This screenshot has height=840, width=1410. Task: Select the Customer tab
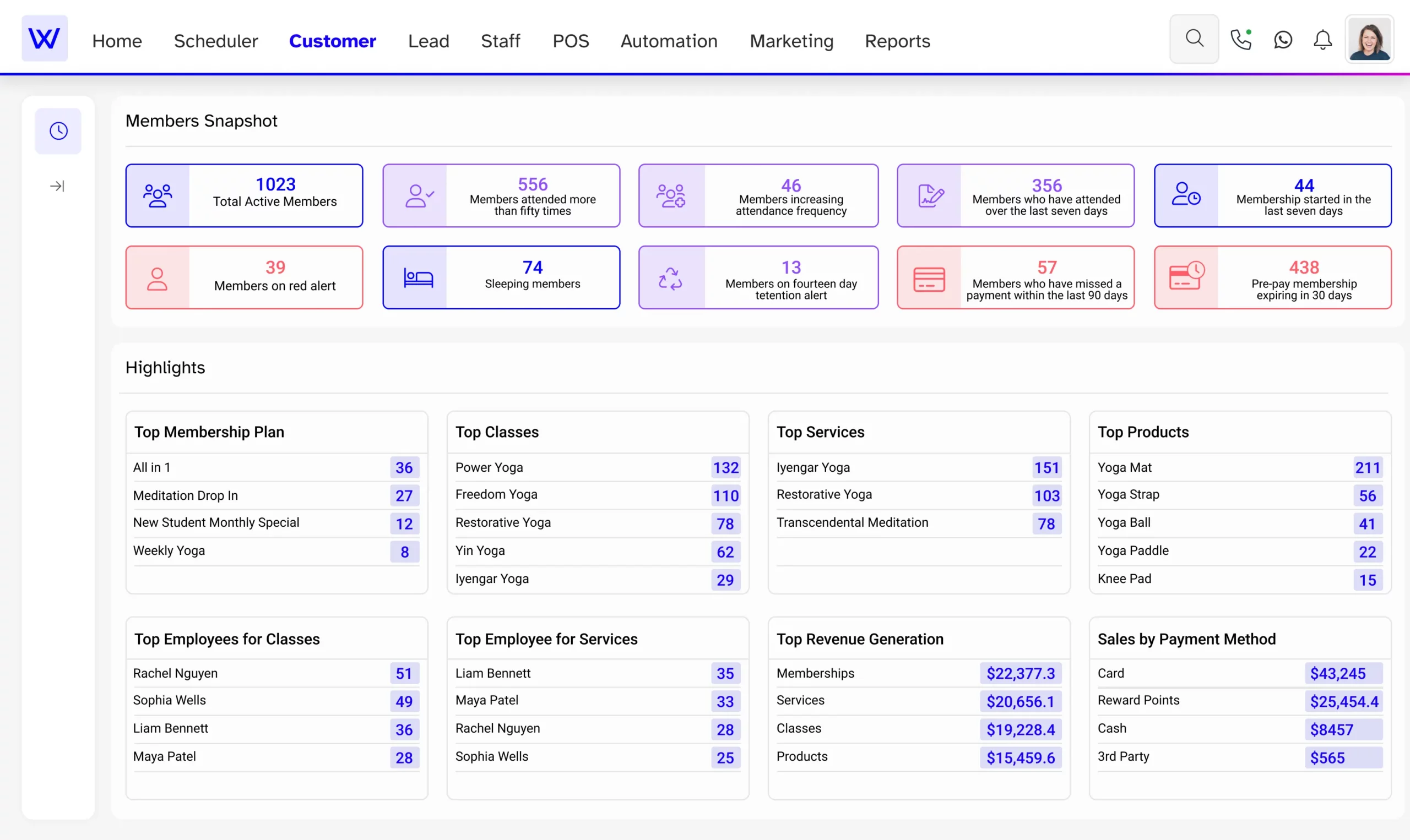click(333, 41)
